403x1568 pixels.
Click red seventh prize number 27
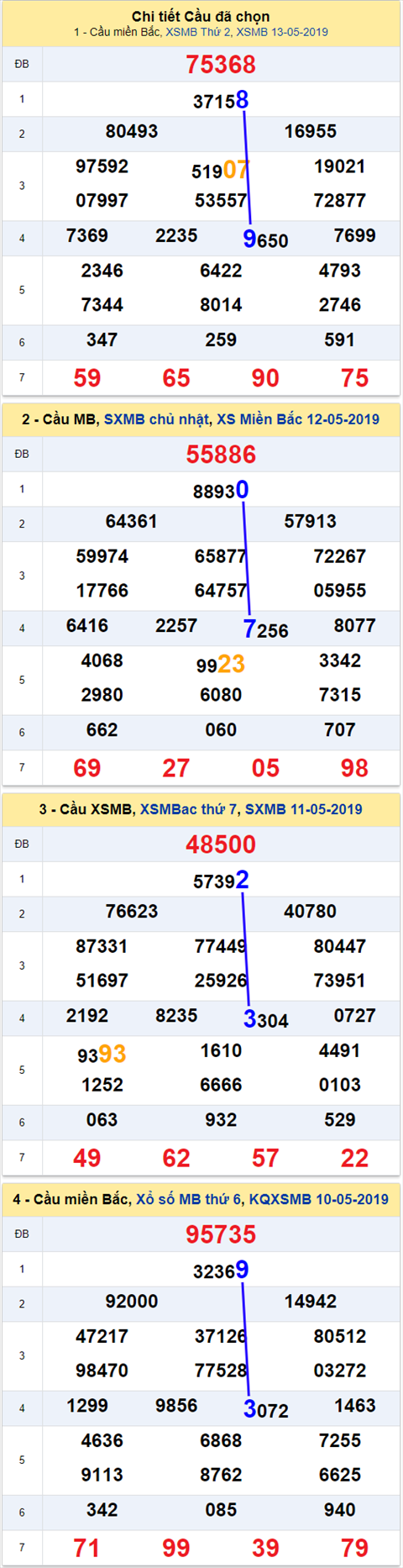176,768
